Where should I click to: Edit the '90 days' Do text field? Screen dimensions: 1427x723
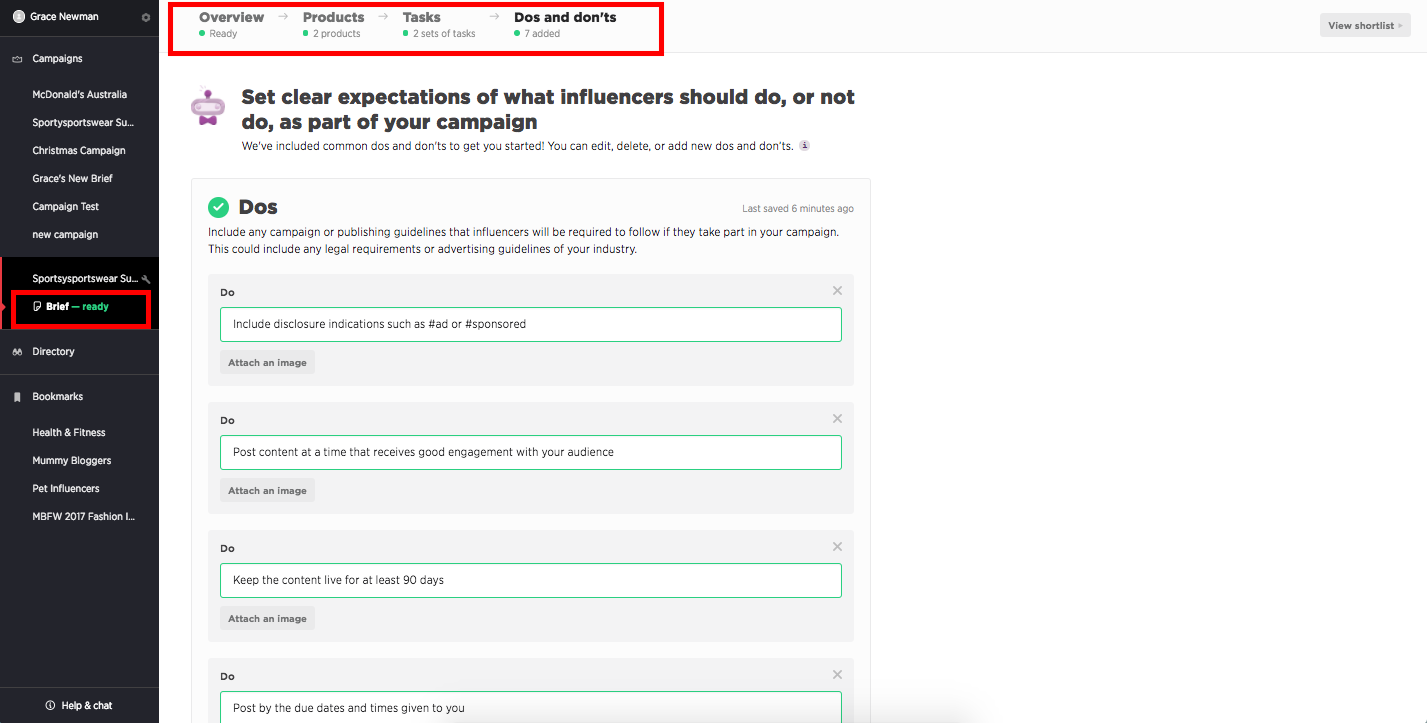531,580
